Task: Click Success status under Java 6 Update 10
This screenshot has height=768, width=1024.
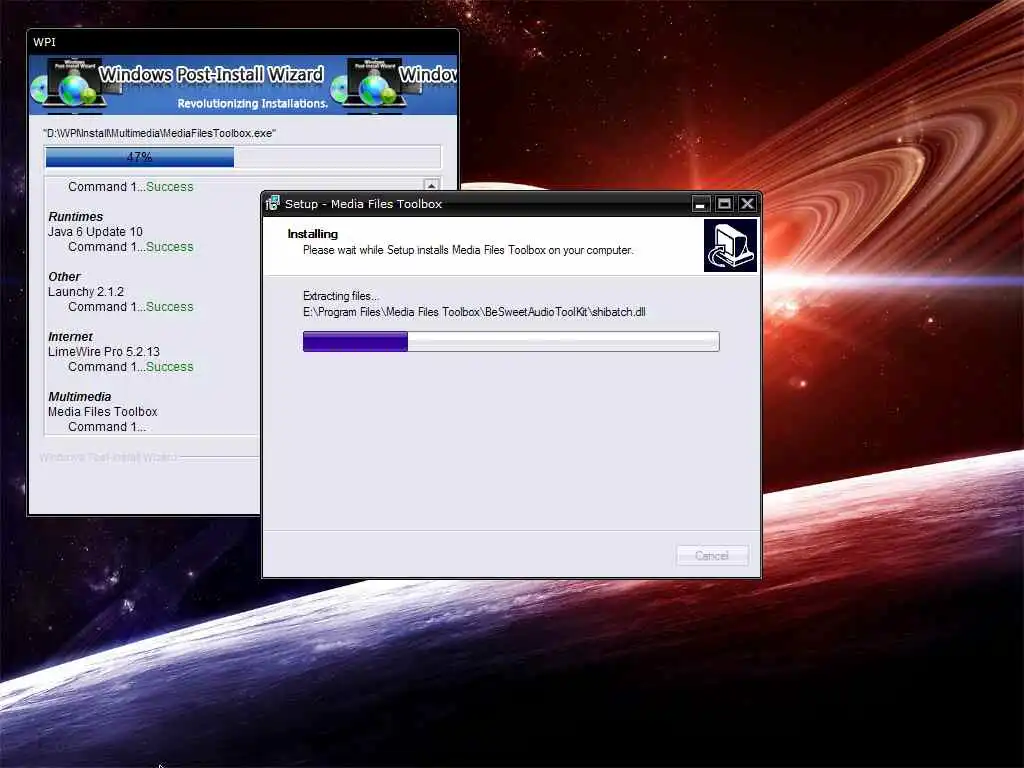Action: [x=170, y=247]
